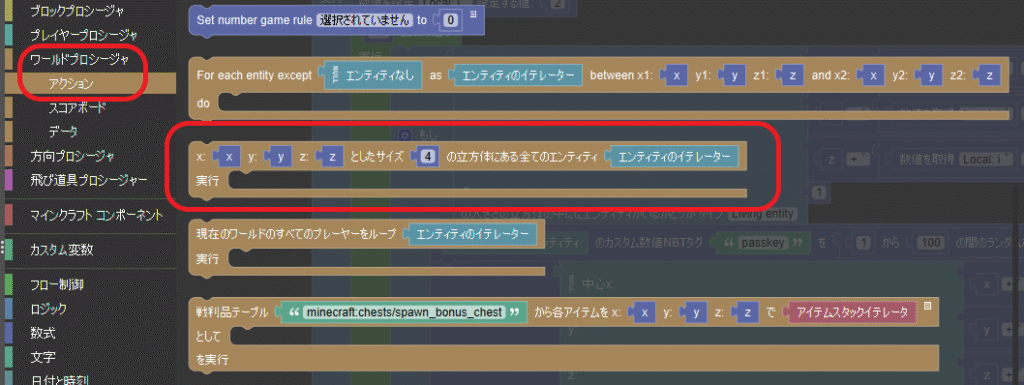This screenshot has width=1024, height=385.
Task: Select the データ subcategory
Action: click(63, 132)
